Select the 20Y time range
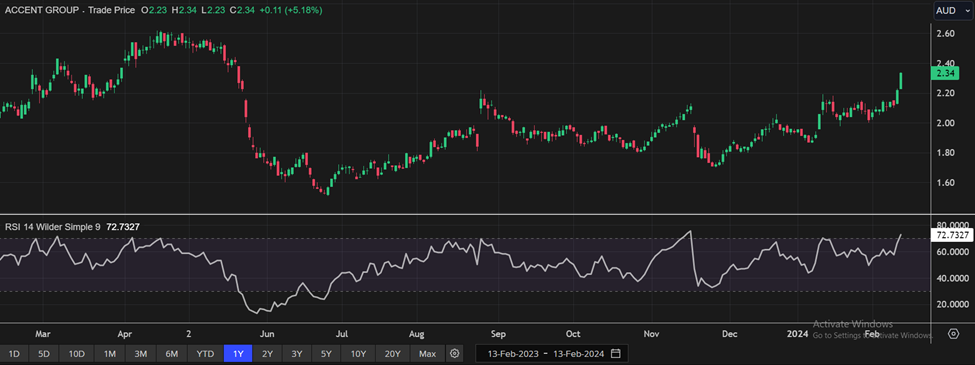This screenshot has height=365, width=975. point(393,354)
